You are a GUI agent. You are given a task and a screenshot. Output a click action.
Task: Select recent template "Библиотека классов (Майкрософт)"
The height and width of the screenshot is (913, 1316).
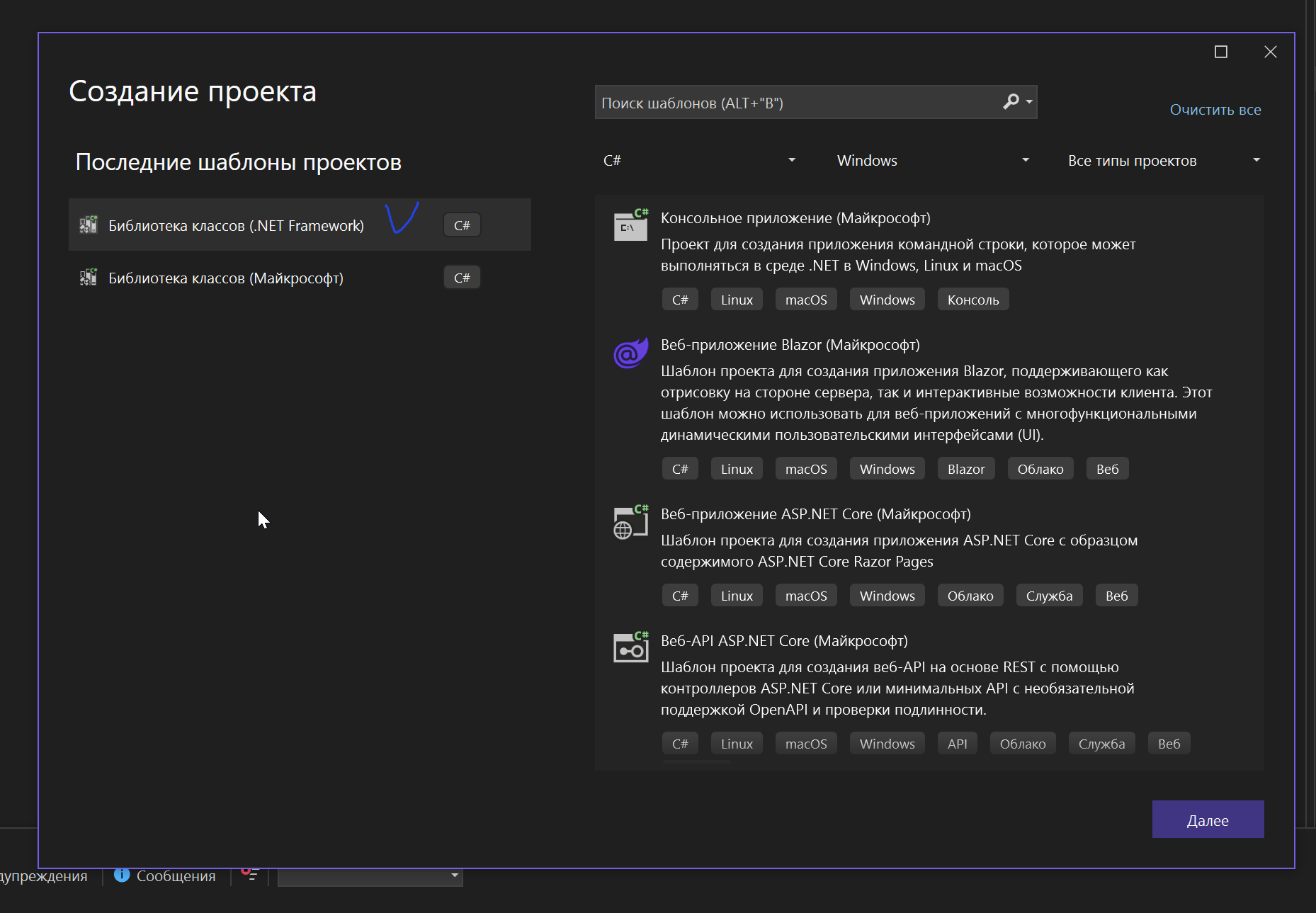pos(300,278)
